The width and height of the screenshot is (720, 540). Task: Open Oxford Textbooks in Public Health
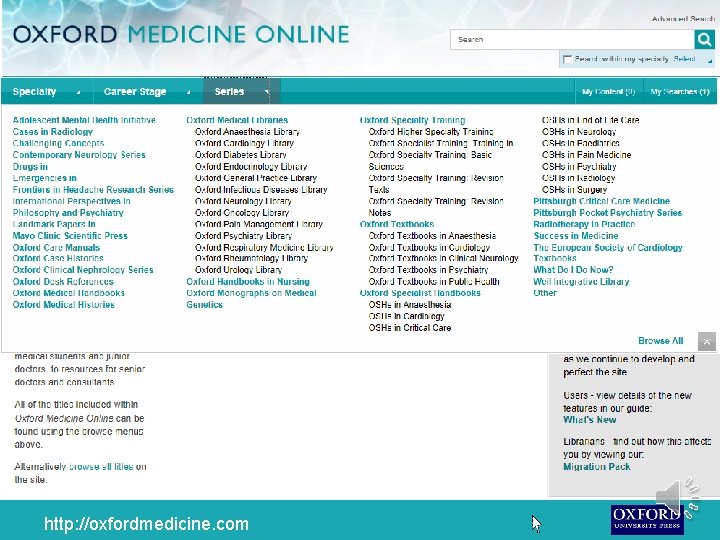(x=434, y=281)
